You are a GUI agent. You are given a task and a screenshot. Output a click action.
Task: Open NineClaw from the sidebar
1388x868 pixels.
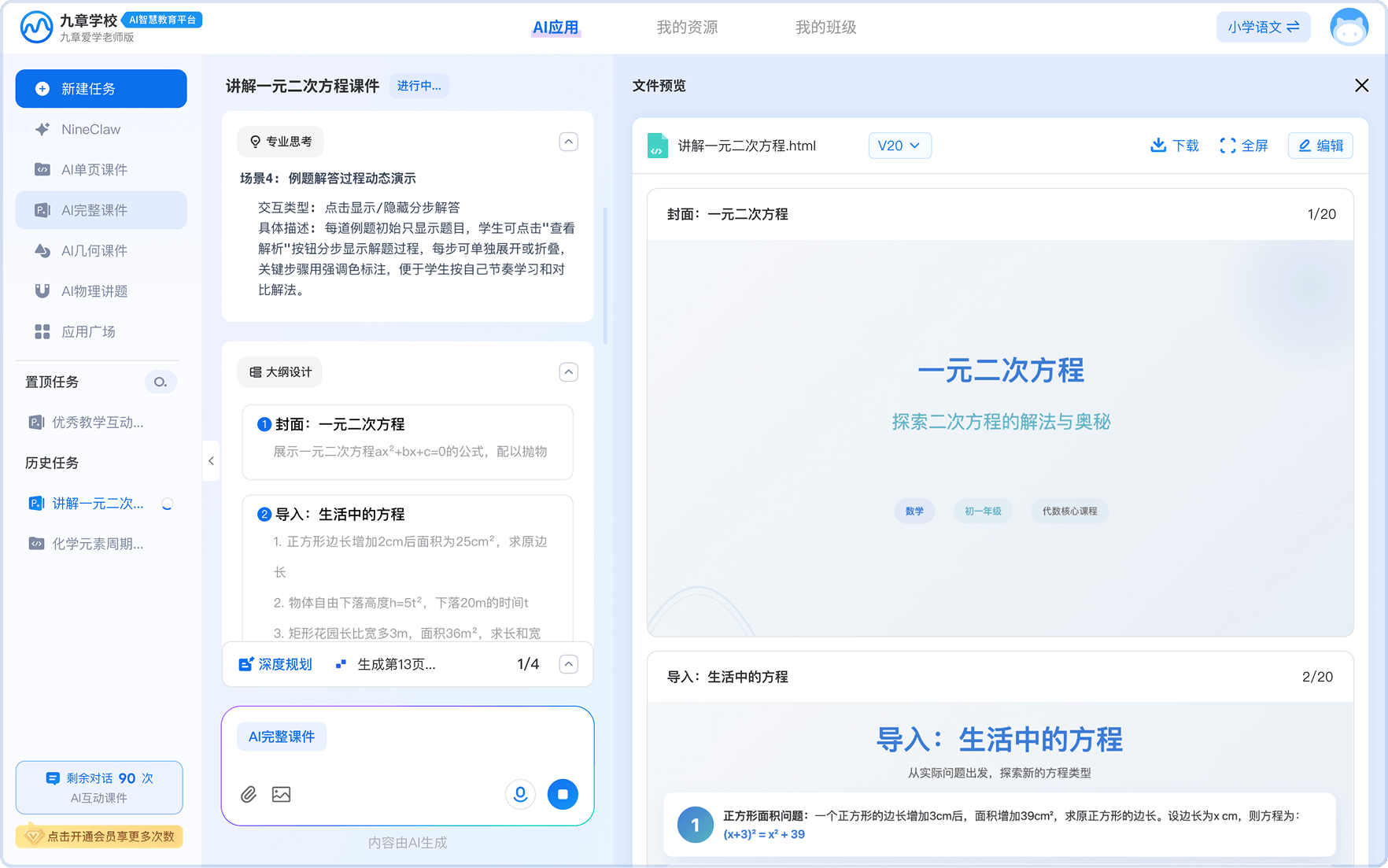90,129
